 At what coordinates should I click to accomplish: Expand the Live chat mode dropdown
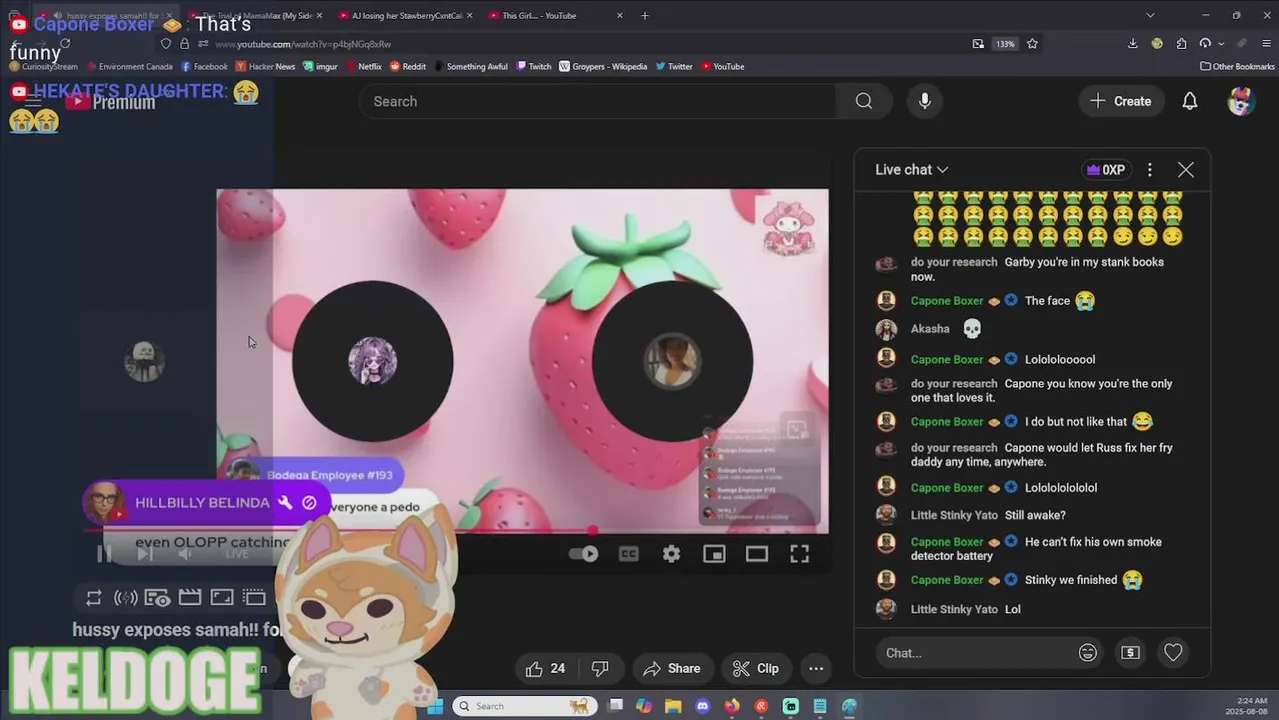(911, 170)
